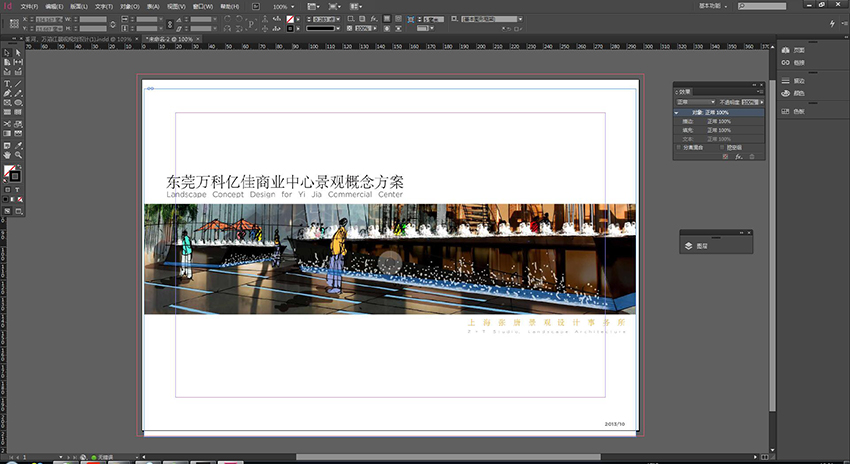Viewport: 850px width, 464px height.
Task: Select the Rectangle Frame tool
Action: 7,102
